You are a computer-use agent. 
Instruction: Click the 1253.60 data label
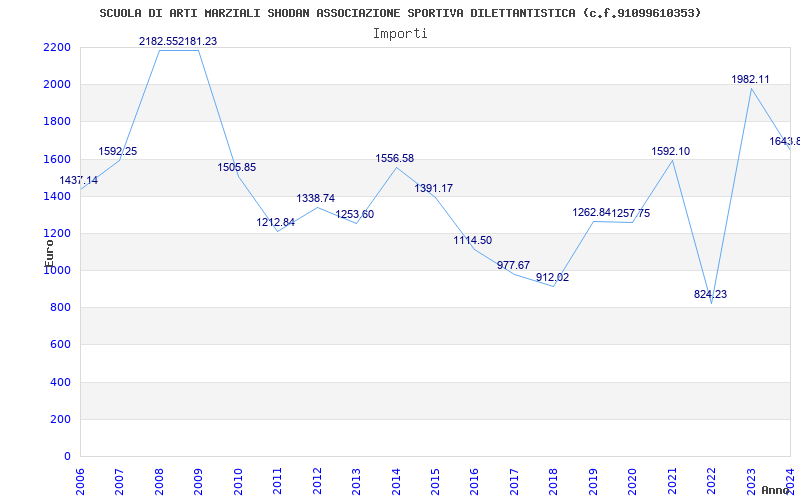tap(355, 214)
